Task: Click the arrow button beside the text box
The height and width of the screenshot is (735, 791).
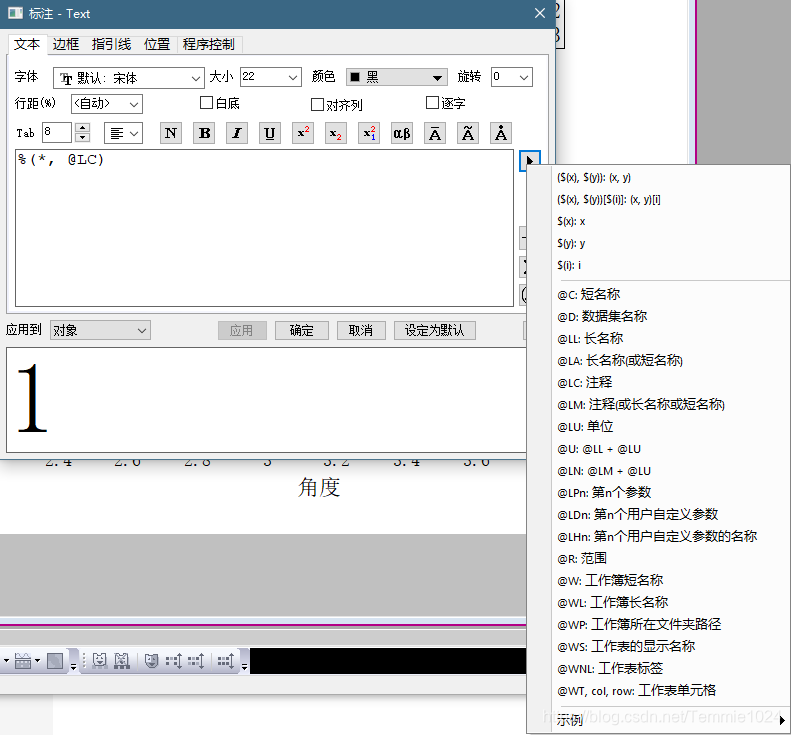Action: pyautogui.click(x=530, y=161)
